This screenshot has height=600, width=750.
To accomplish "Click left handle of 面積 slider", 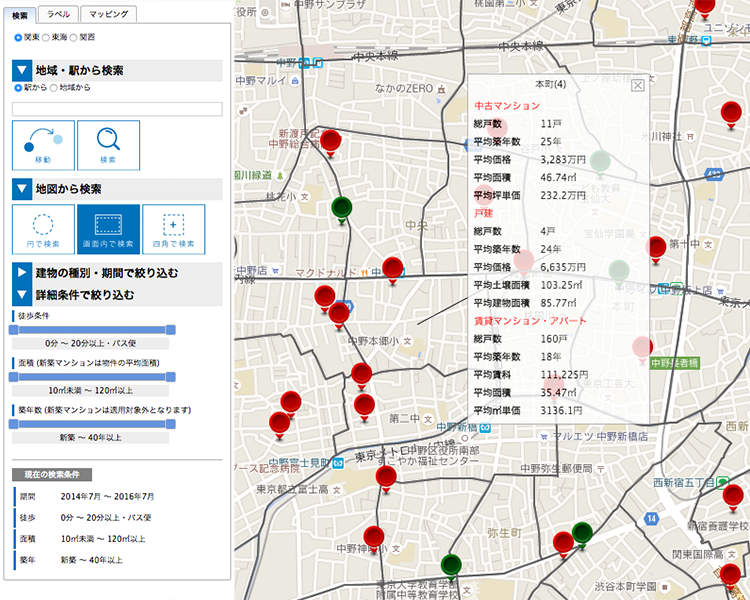I will tap(14, 377).
